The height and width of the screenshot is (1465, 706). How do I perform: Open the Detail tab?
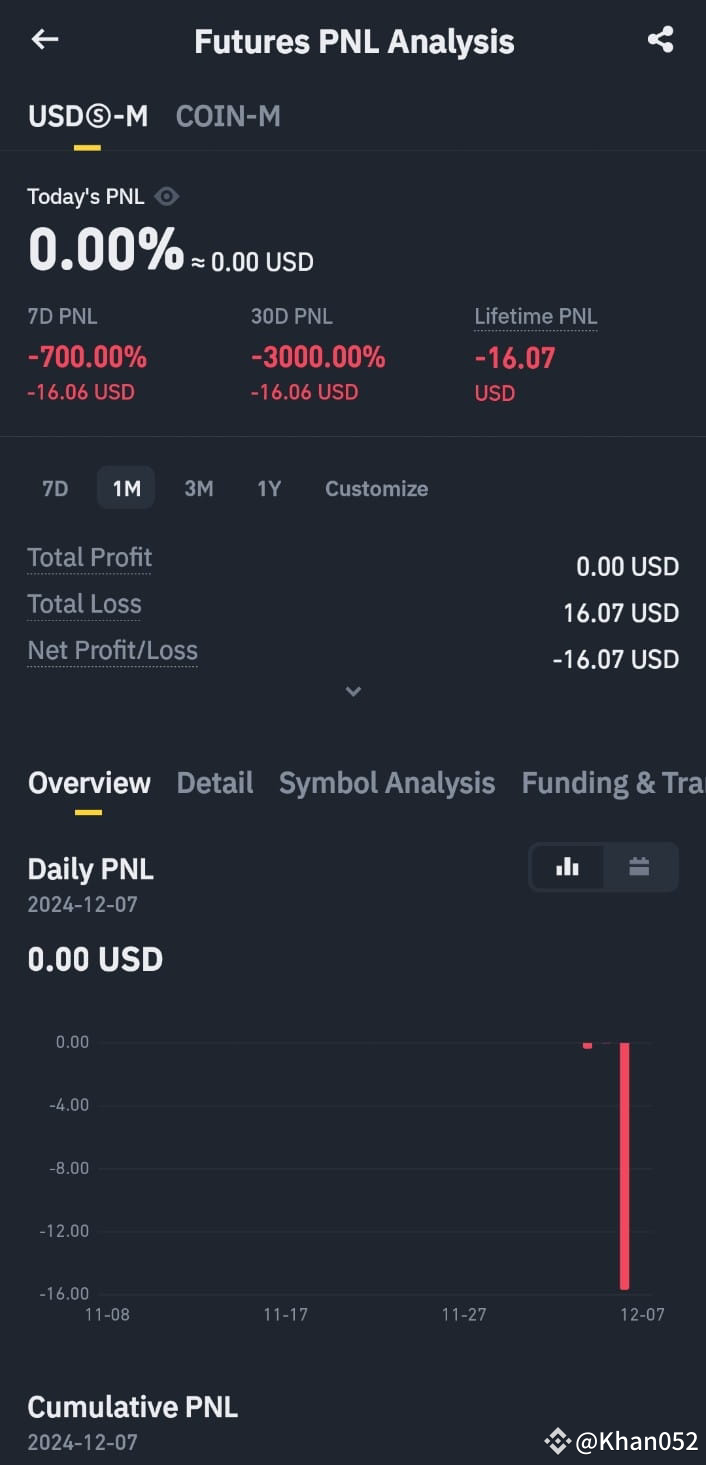215,783
